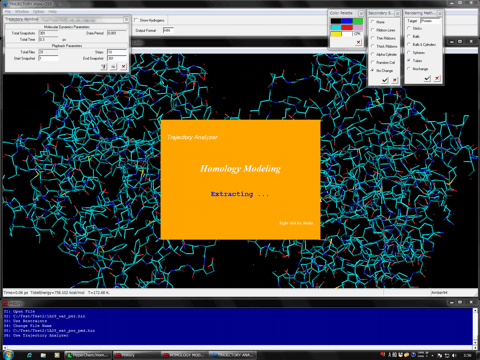Click the Target field in Rendering Method
Viewport: 480px width, 360px height.
tap(430, 21)
